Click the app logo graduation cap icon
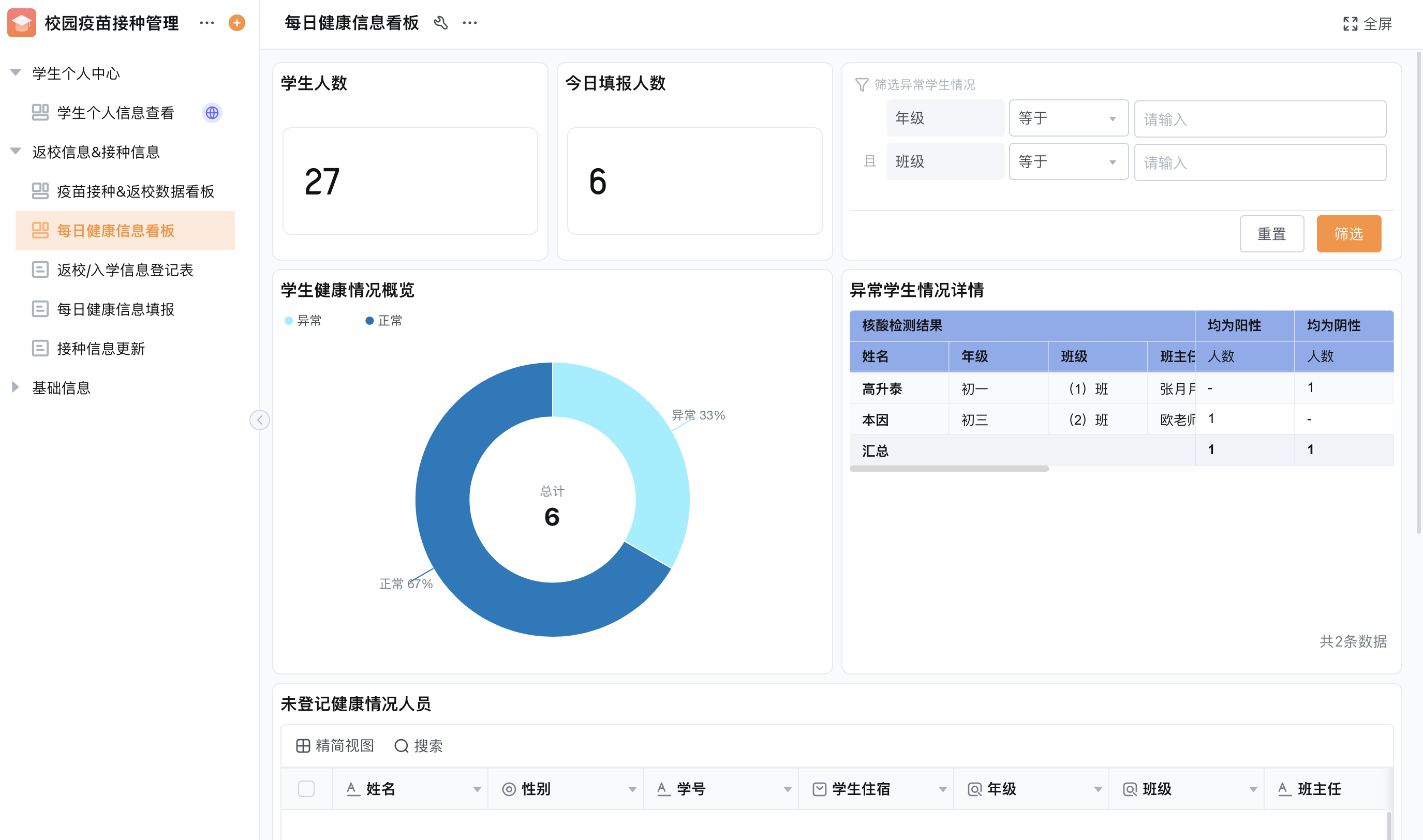This screenshot has height=840, width=1423. point(22,23)
